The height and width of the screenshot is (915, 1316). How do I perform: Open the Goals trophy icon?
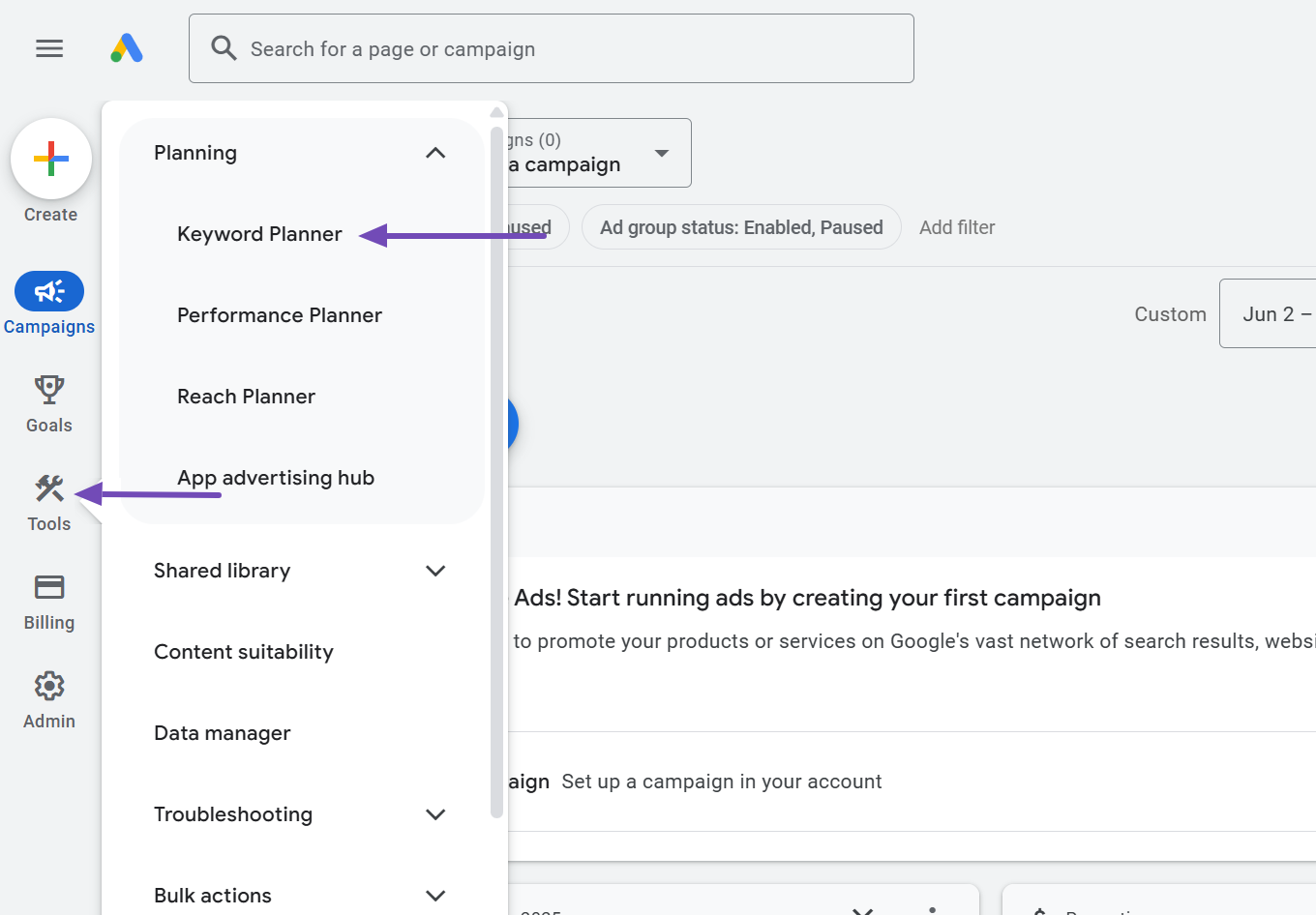point(49,390)
